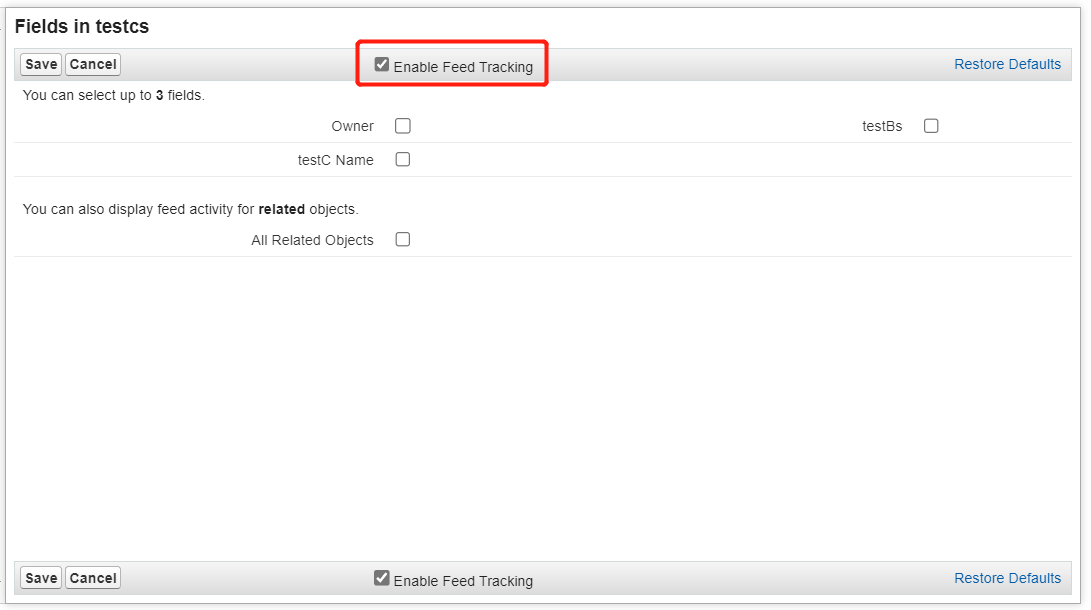The width and height of the screenshot is (1091, 610).
Task: Check the Owner field for tracking
Action: coord(402,126)
